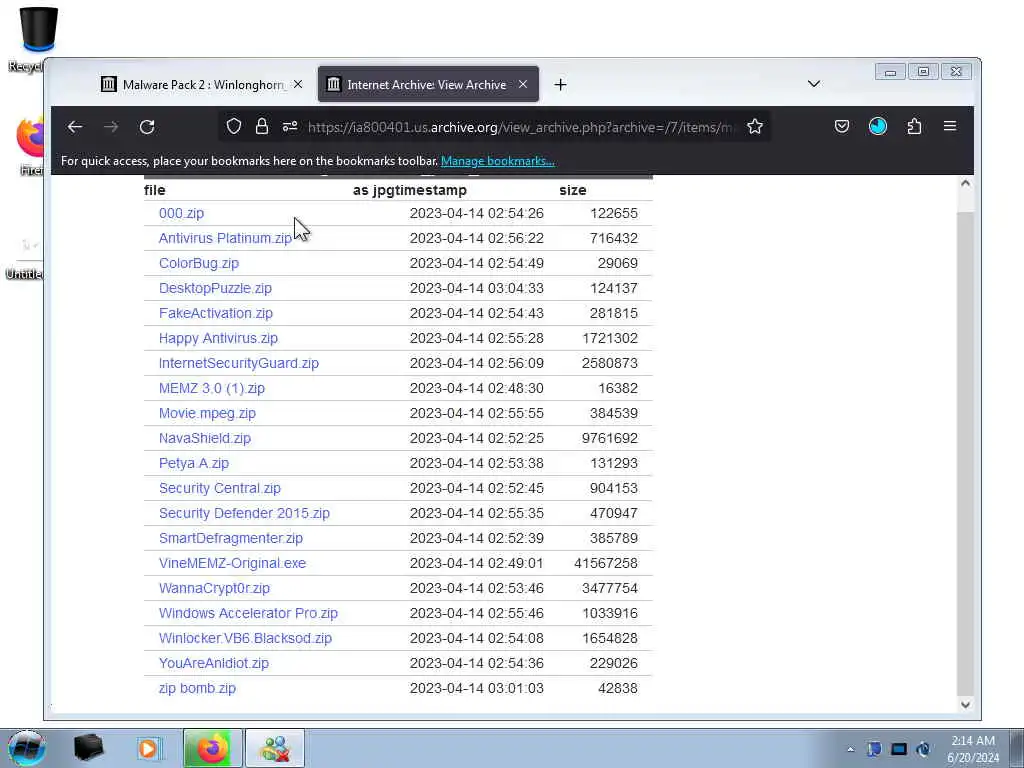Open Security Central.zip link
This screenshot has width=1024, height=768.
219,488
